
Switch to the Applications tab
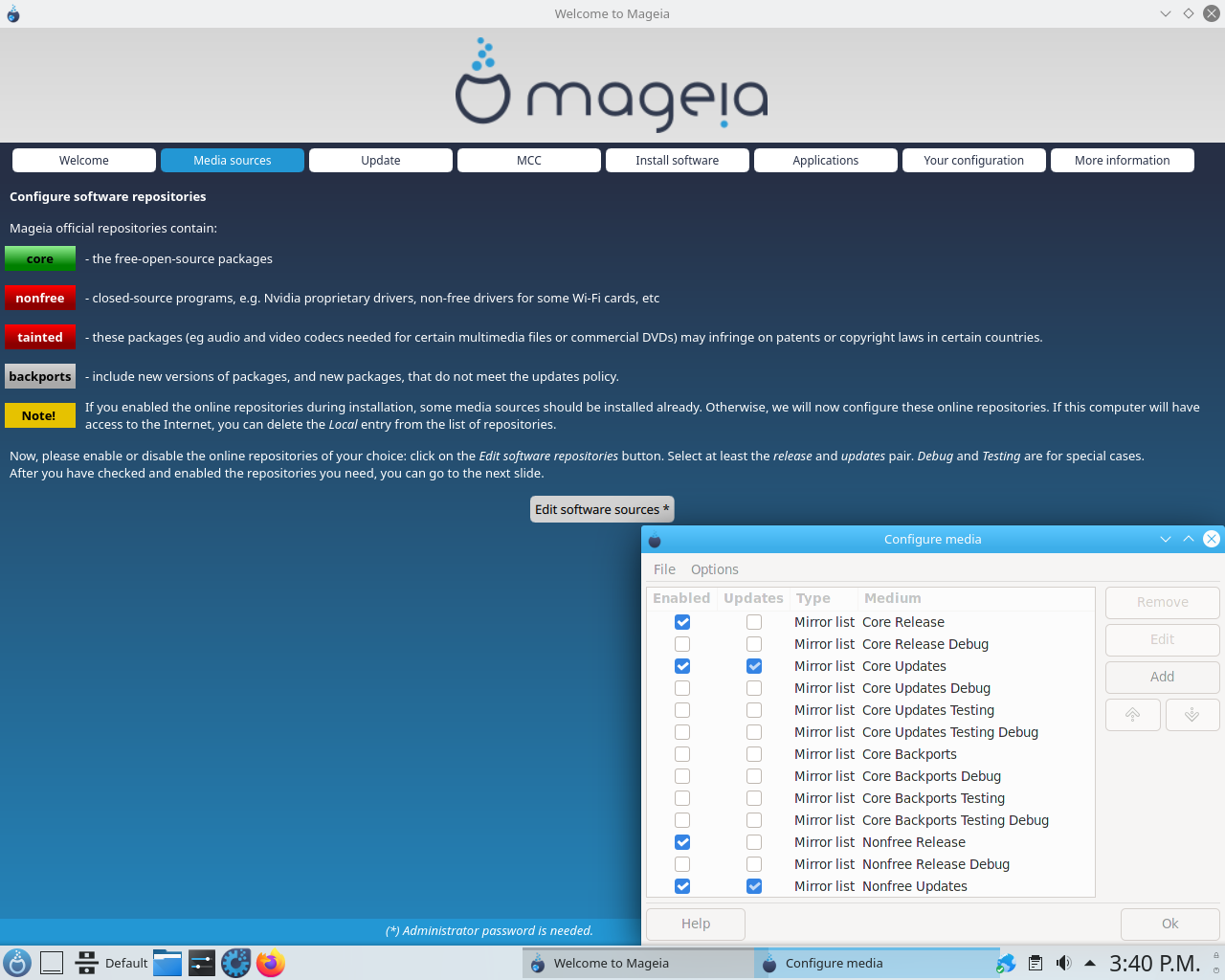pyautogui.click(x=826, y=161)
